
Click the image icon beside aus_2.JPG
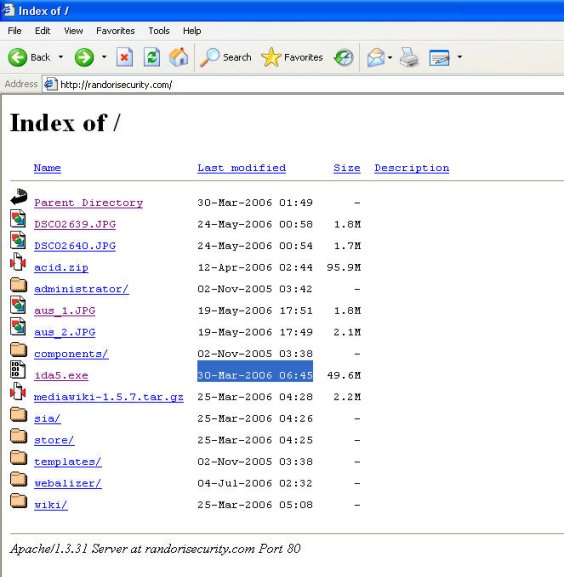pyautogui.click(x=18, y=326)
